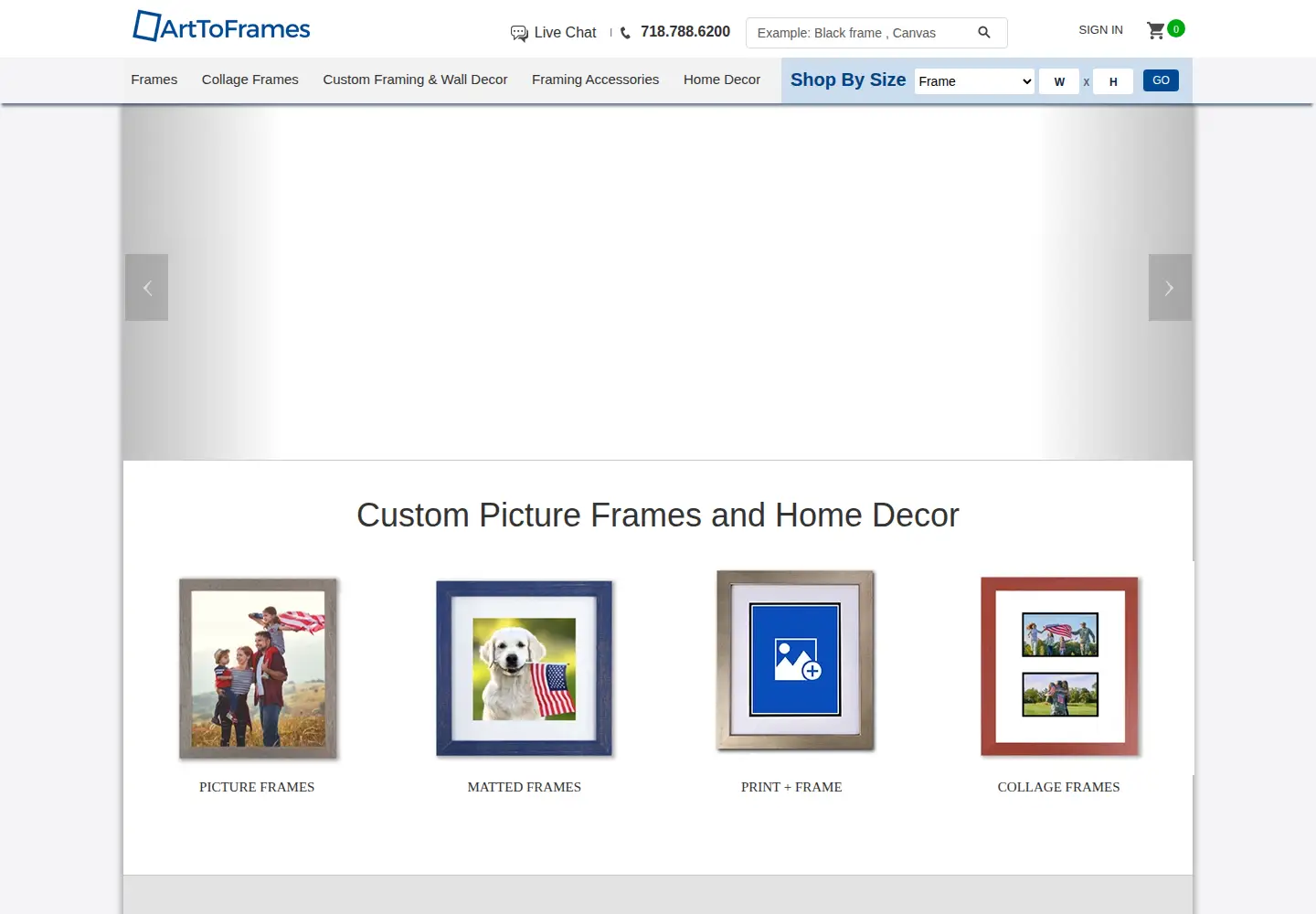Open the Framing Accessories menu
The height and width of the screenshot is (914, 1316).
point(595,80)
